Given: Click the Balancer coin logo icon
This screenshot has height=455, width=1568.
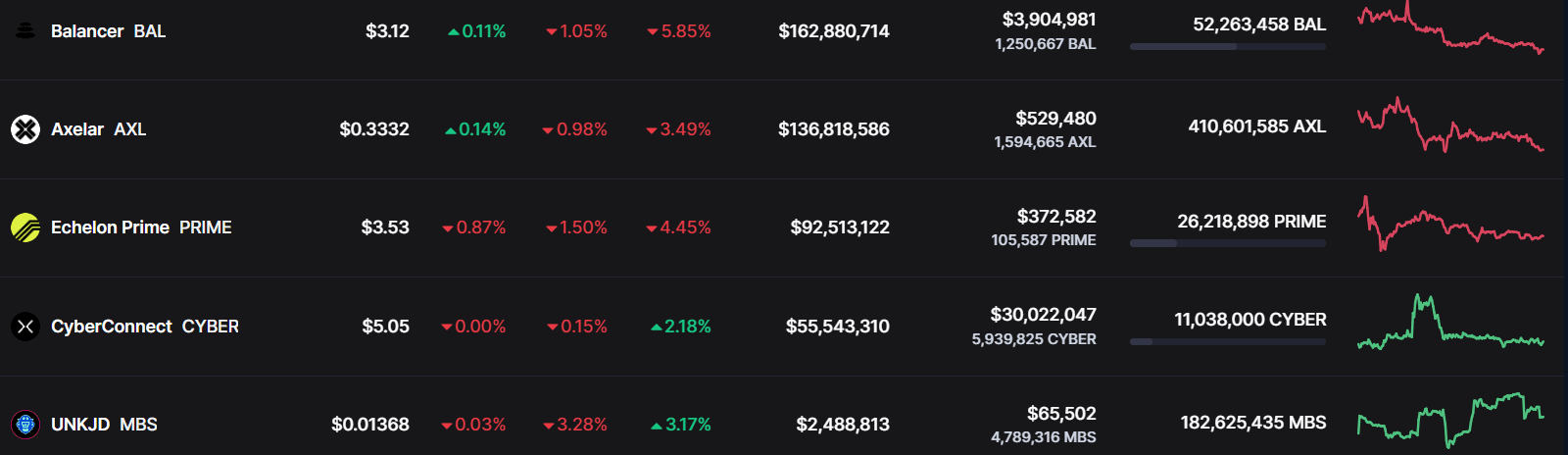Looking at the screenshot, I should click(x=25, y=31).
